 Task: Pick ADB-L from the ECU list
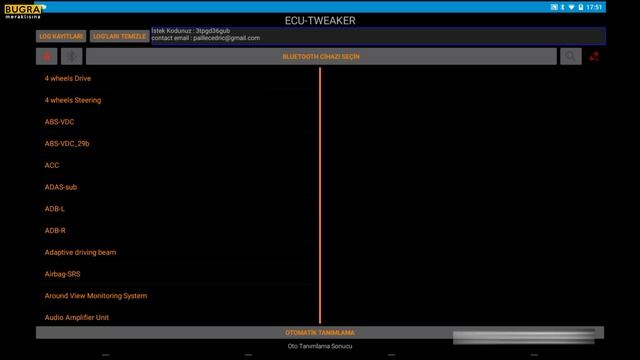(x=54, y=209)
